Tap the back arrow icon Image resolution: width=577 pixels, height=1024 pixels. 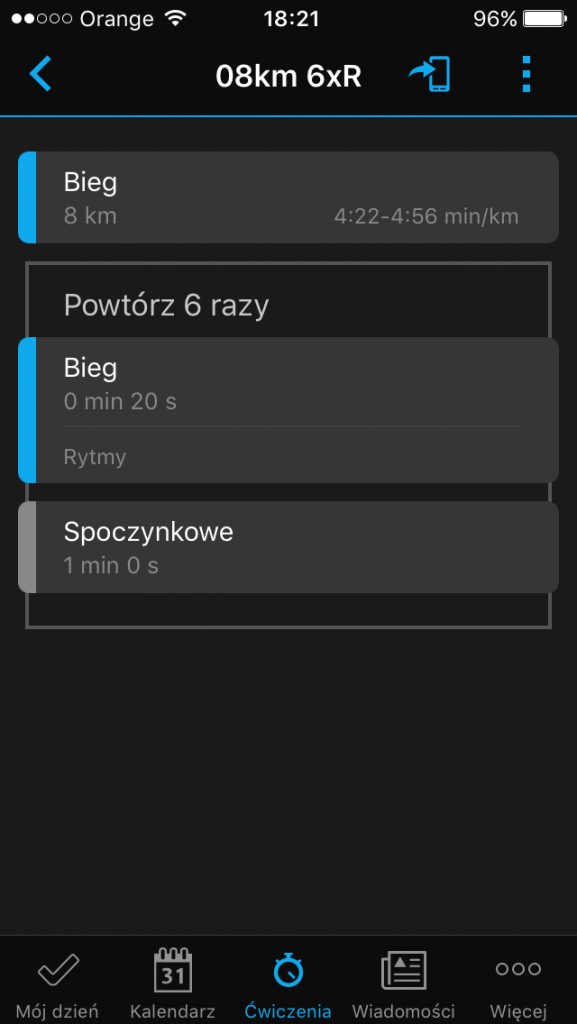point(40,74)
